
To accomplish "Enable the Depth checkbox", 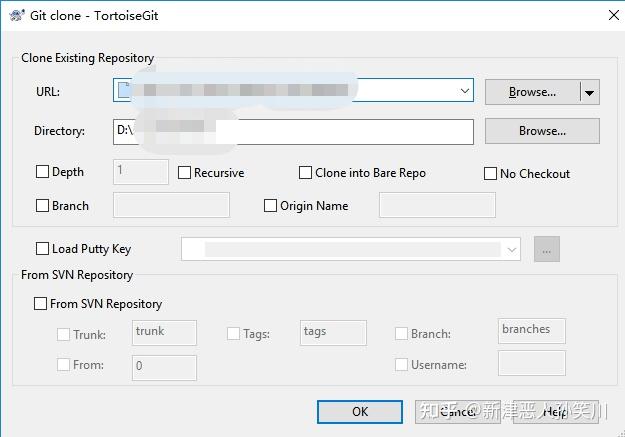I will pyautogui.click(x=42, y=172).
